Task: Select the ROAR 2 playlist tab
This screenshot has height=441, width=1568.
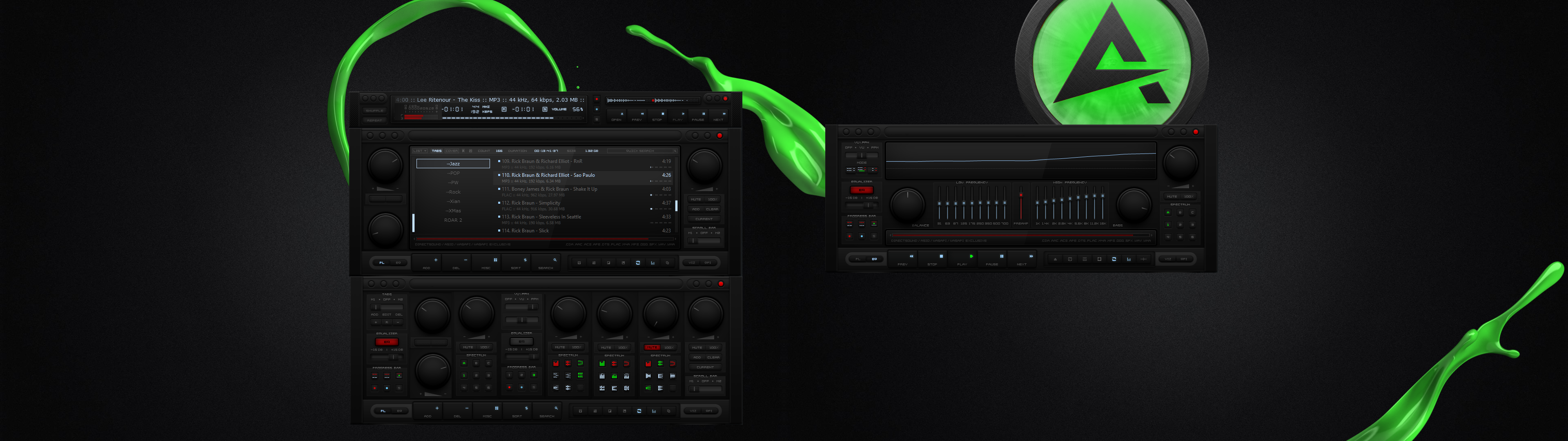Action: pyautogui.click(x=453, y=220)
